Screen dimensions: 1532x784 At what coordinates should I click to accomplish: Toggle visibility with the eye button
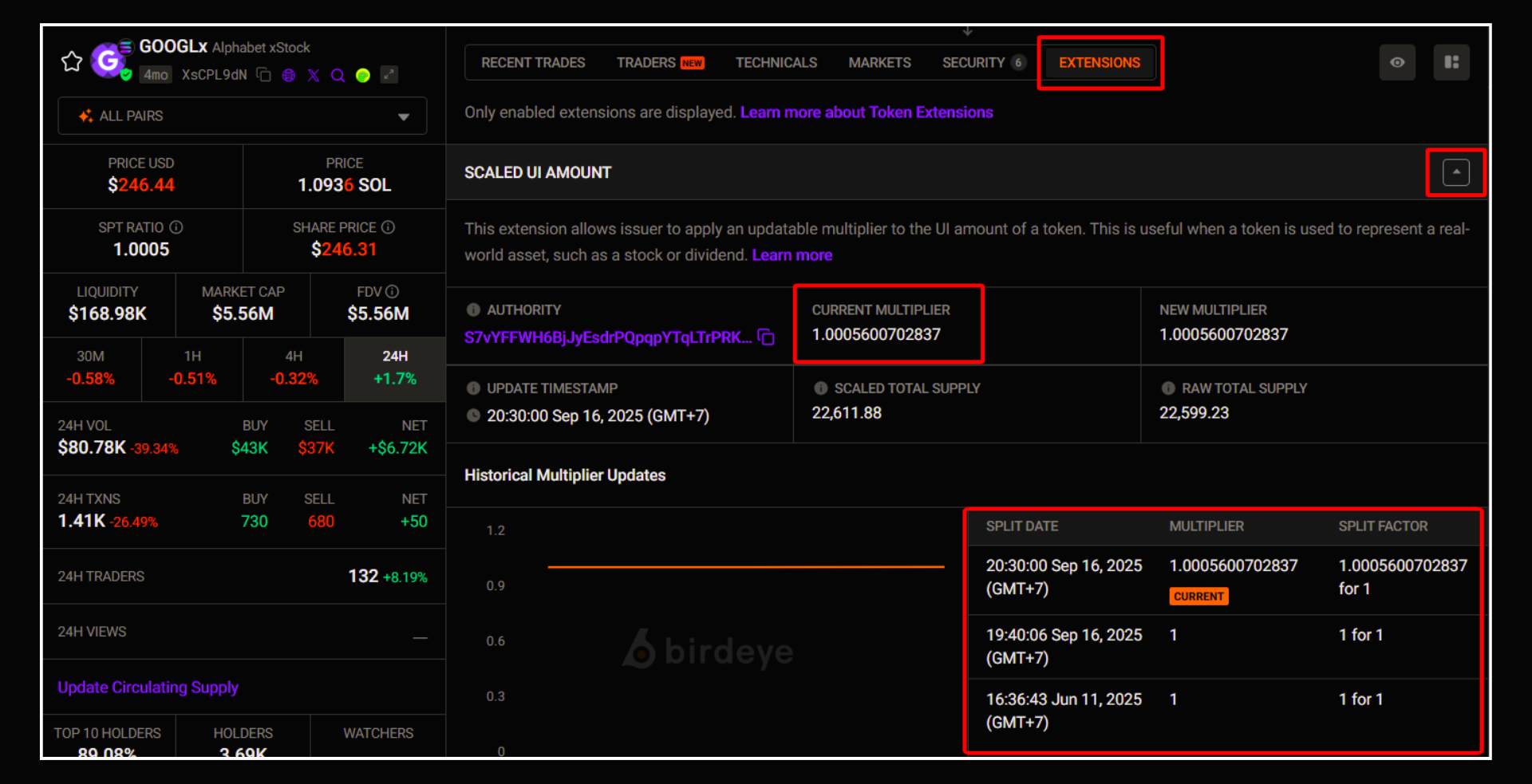pyautogui.click(x=1397, y=62)
